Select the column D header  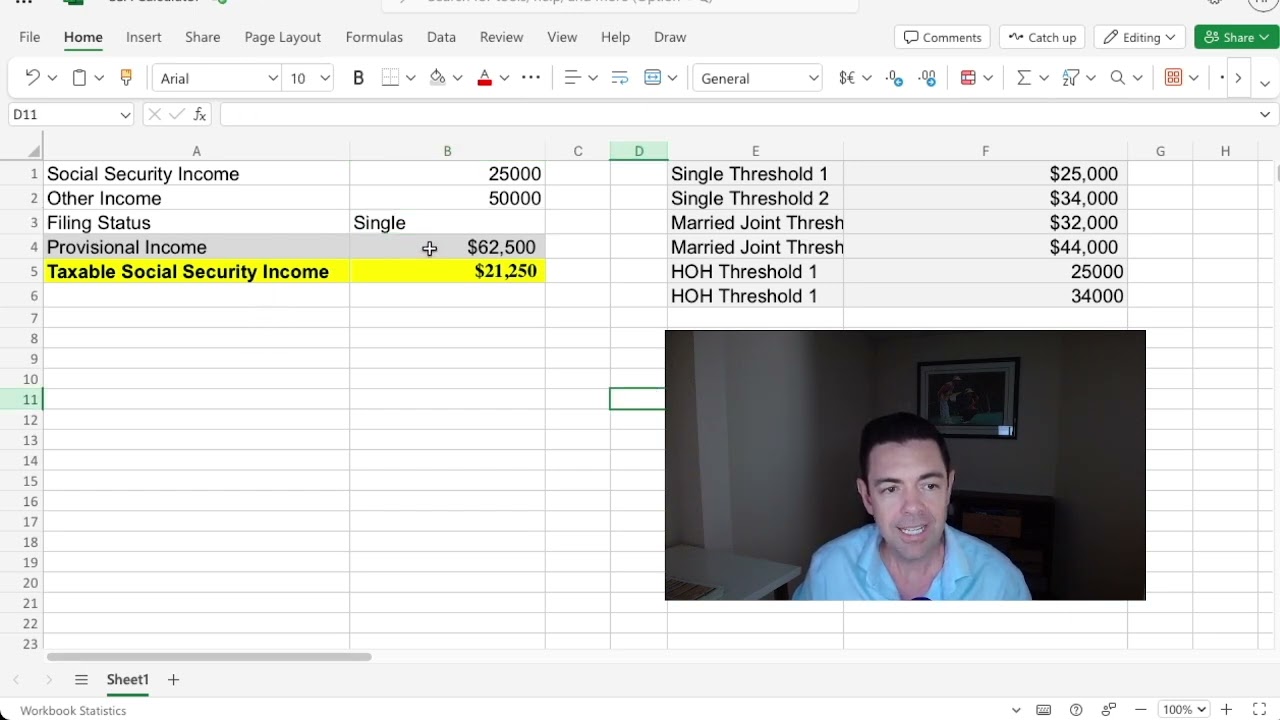click(x=639, y=151)
